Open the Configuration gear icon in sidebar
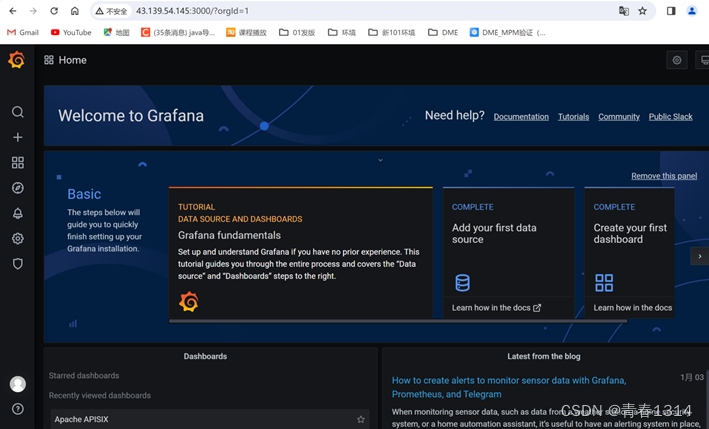 18,238
